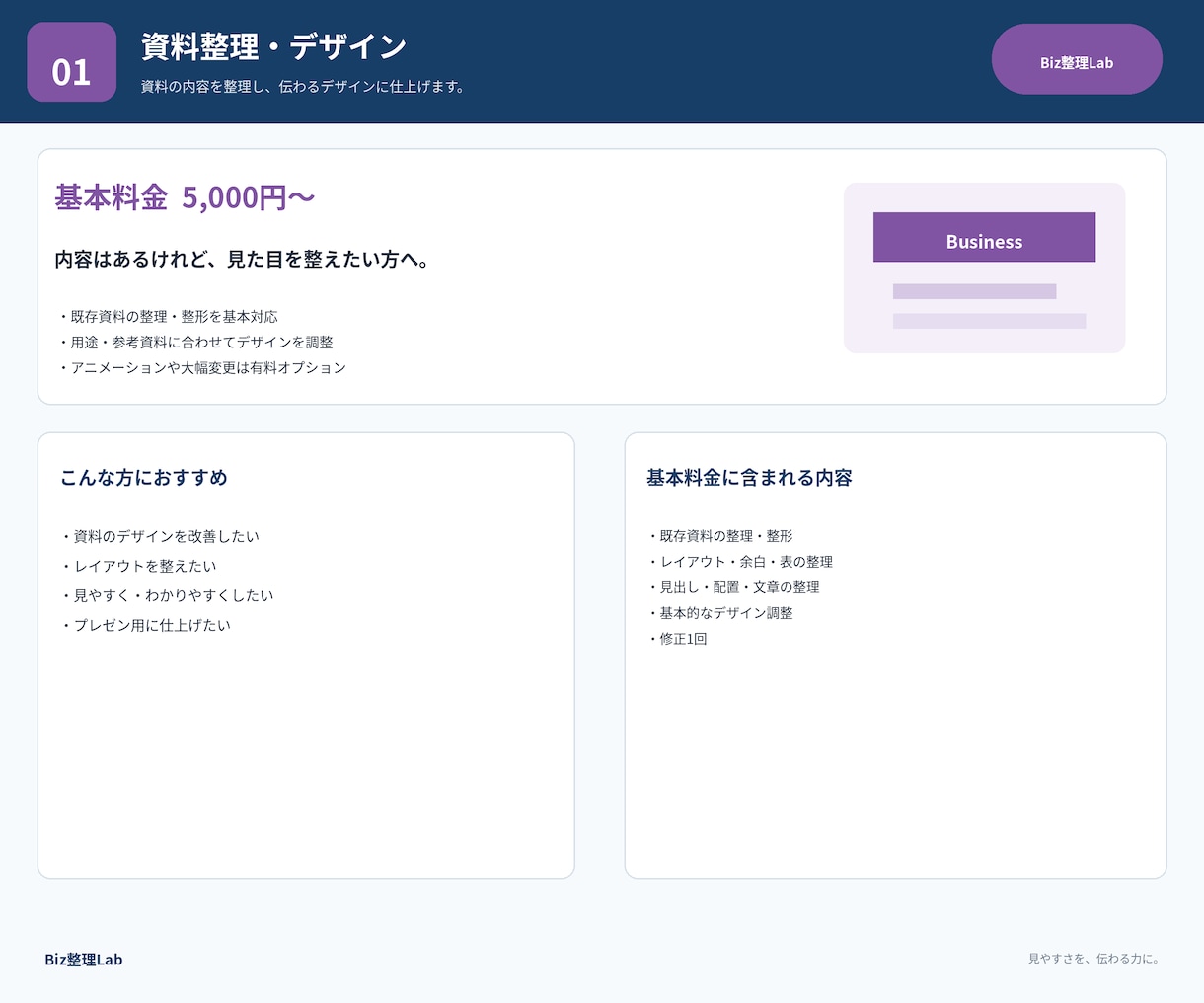This screenshot has width=1204, height=1003.
Task: Click the purple 01 number badge
Action: 72,62
